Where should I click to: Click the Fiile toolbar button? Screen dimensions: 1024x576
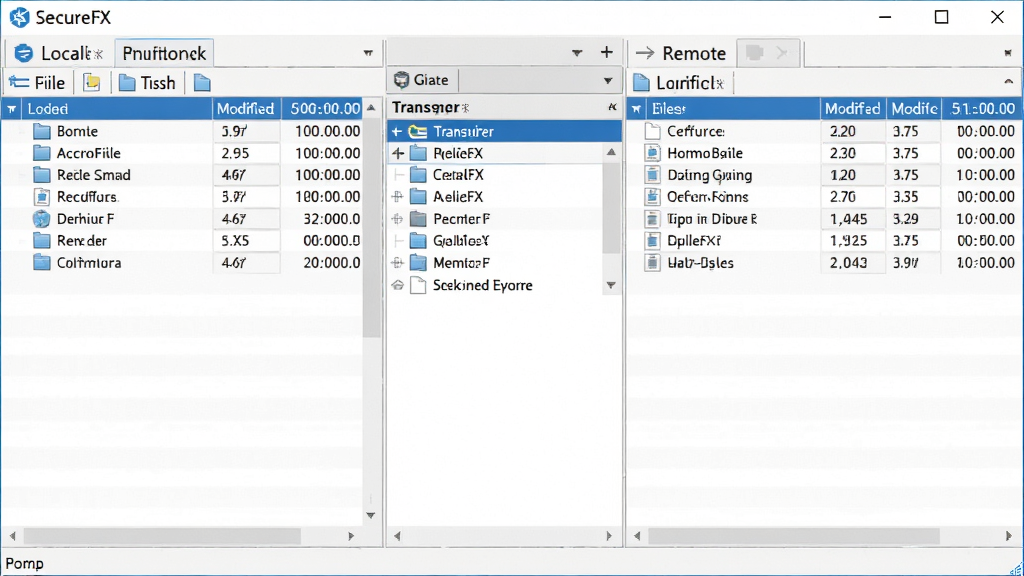[37, 83]
